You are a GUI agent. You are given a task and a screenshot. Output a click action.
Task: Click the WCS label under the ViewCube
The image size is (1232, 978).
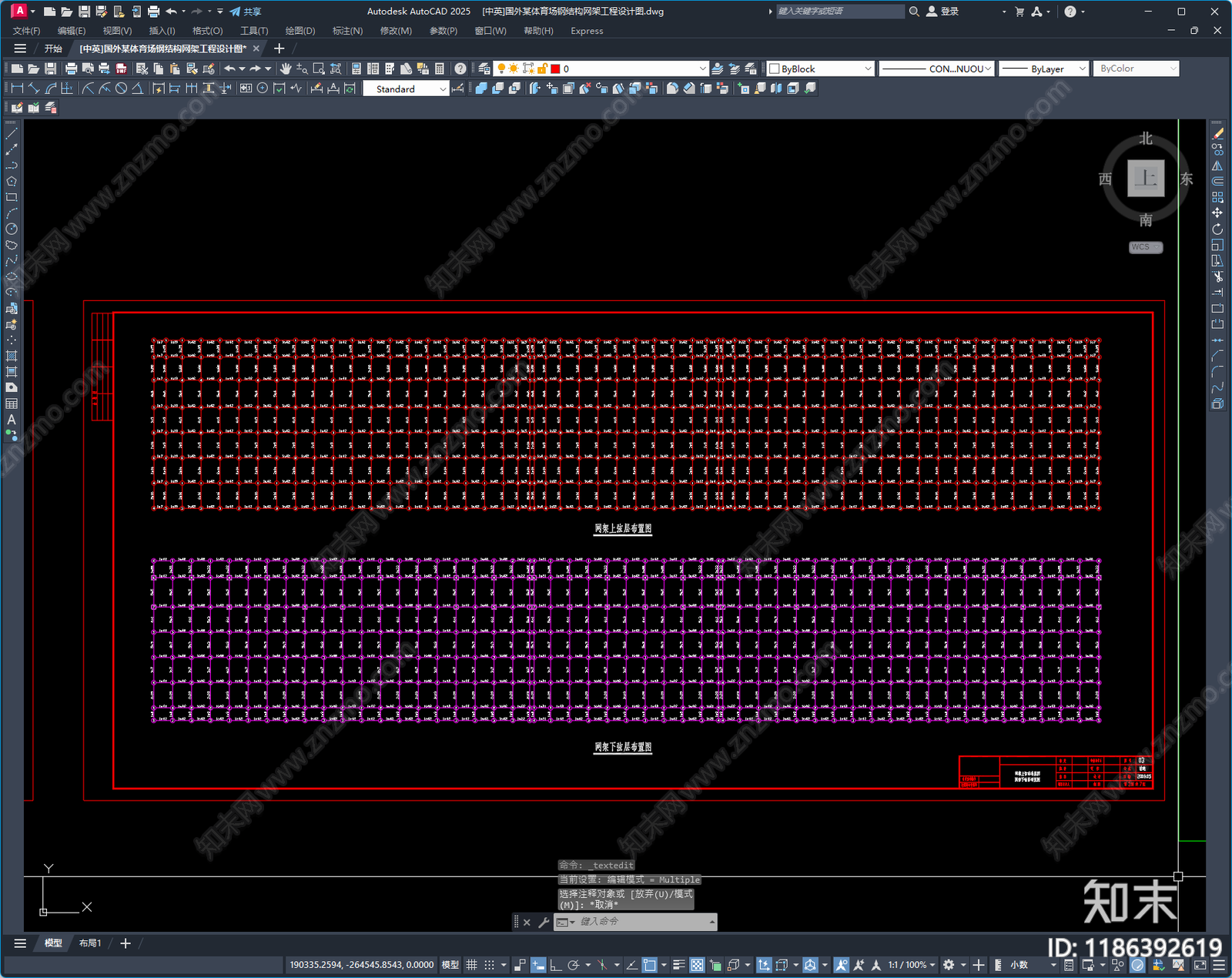coord(1146,247)
